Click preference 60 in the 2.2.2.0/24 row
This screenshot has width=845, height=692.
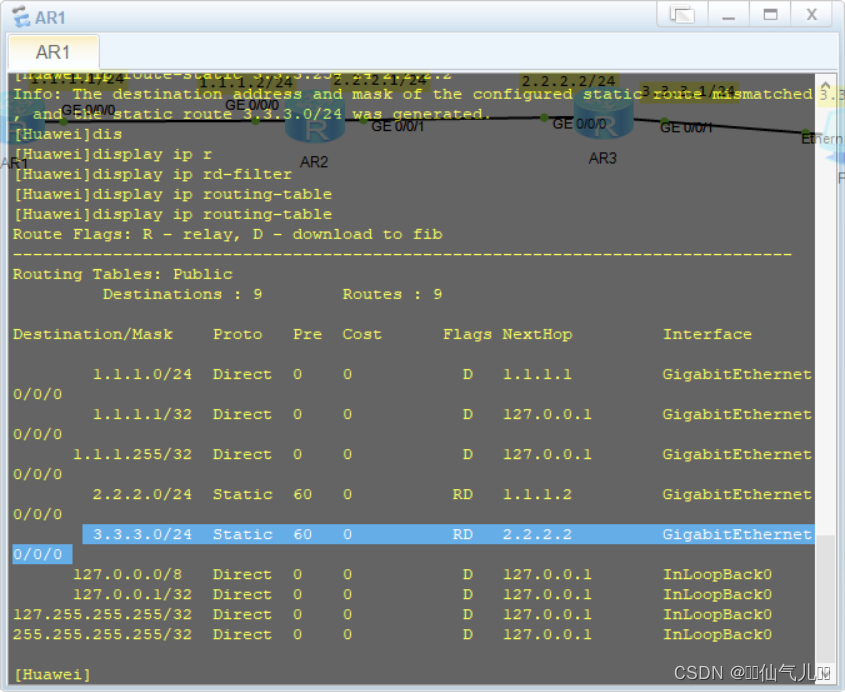point(302,494)
